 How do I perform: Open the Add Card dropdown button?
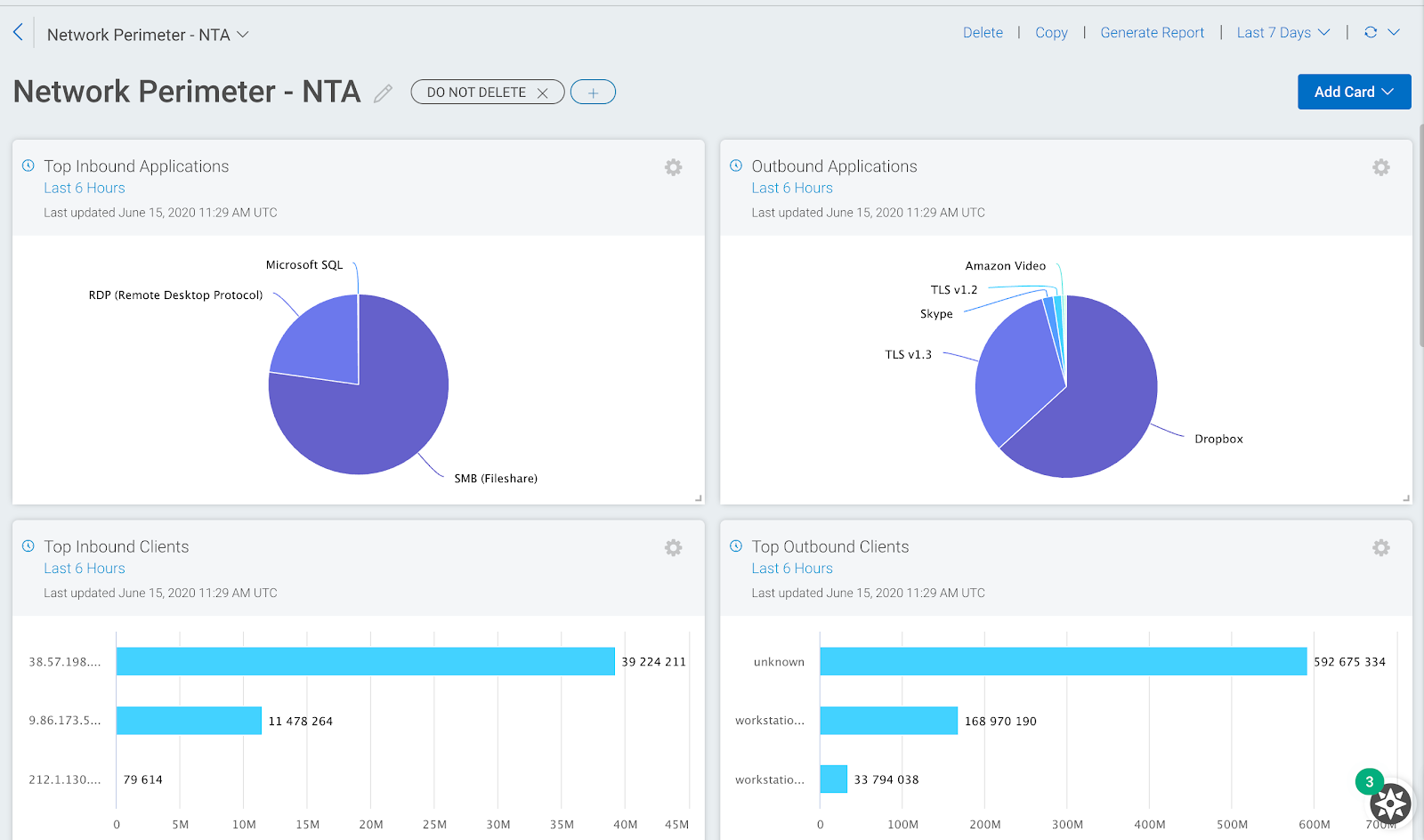point(1354,92)
